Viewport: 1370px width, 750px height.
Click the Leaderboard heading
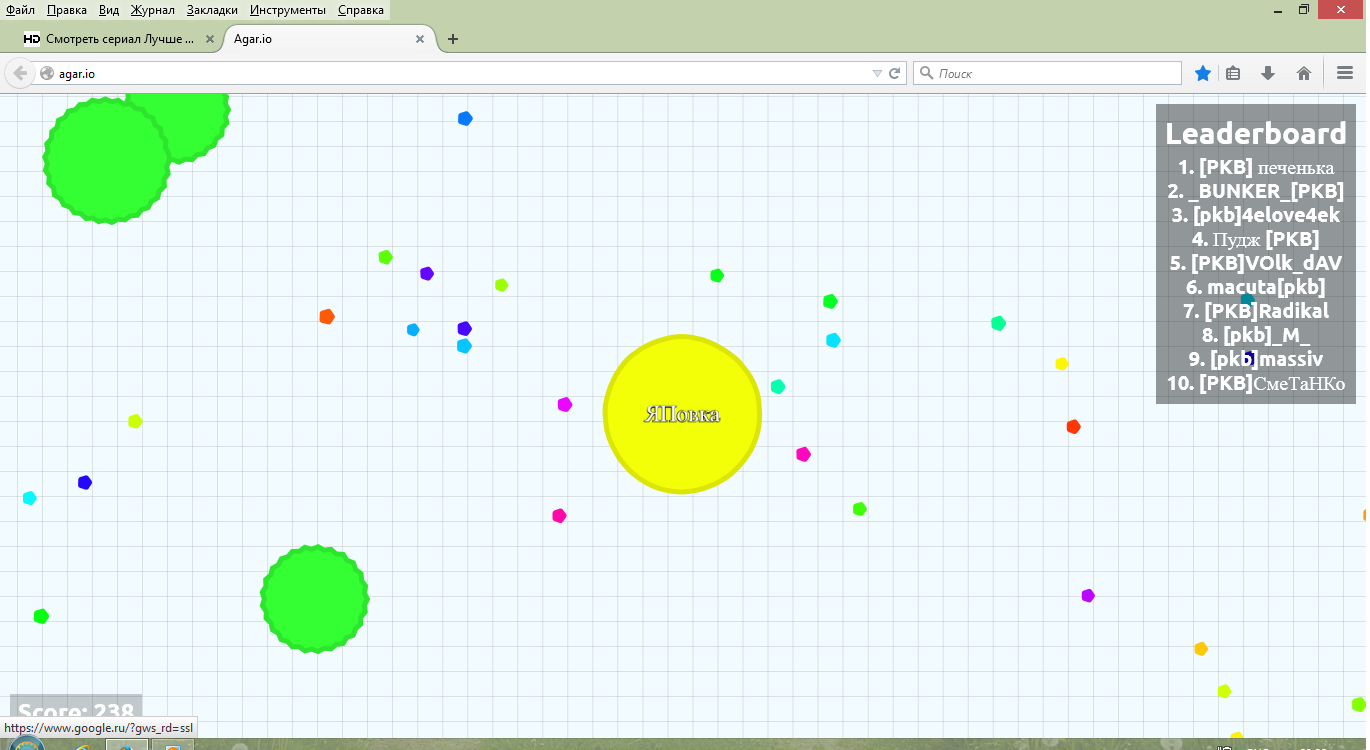[x=1256, y=133]
